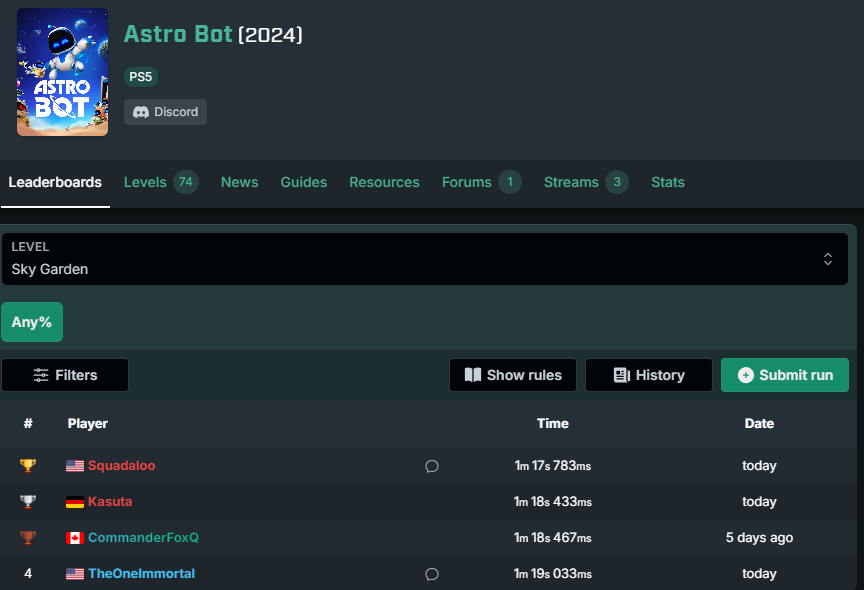Click the Streams count badge 3
The width and height of the screenshot is (864, 590).
pyautogui.click(x=617, y=182)
